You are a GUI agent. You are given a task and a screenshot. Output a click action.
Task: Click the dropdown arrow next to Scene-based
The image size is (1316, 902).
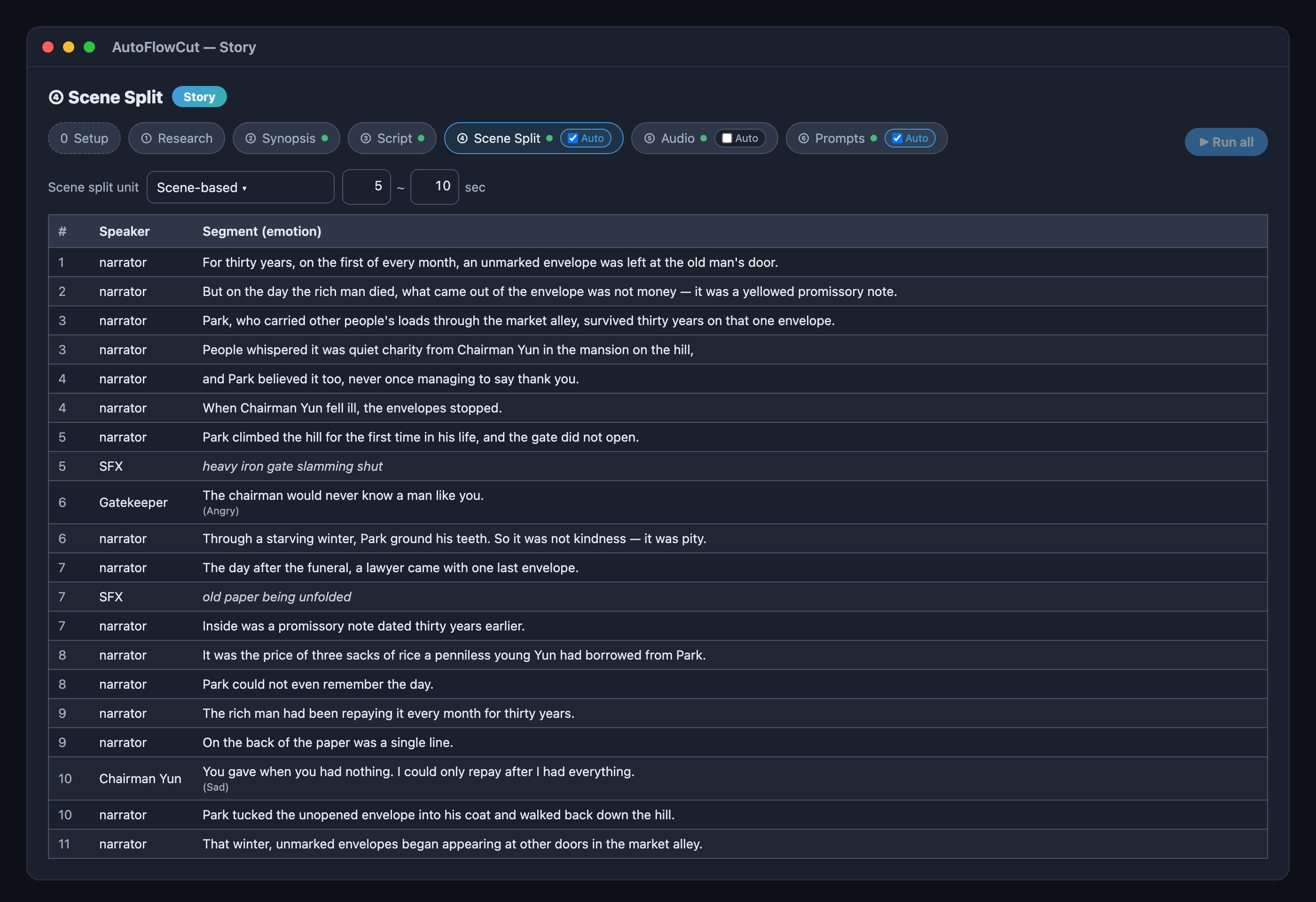[x=244, y=188]
